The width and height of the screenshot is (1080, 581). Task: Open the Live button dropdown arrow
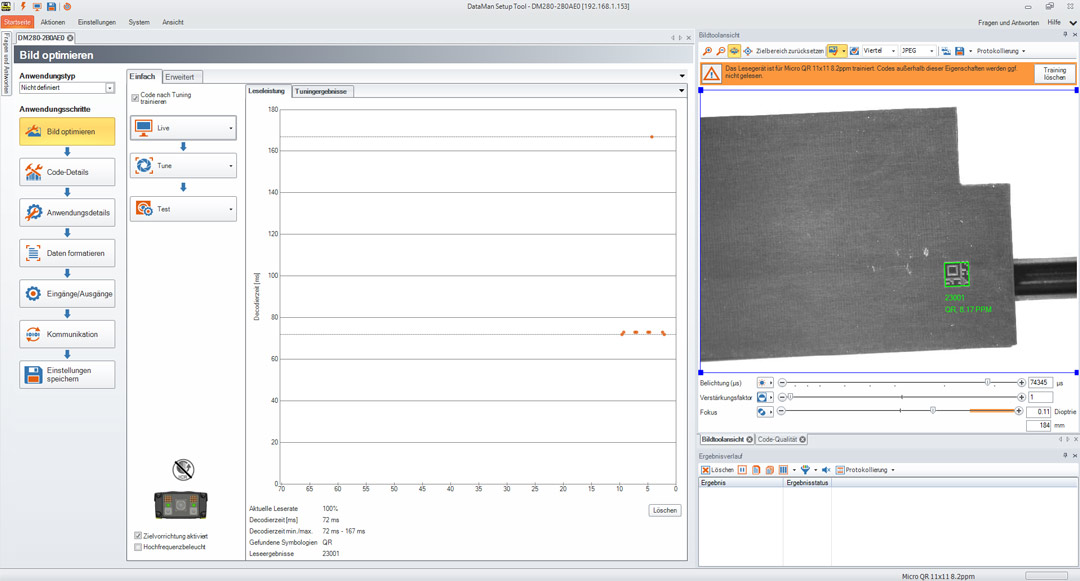[x=231, y=128]
